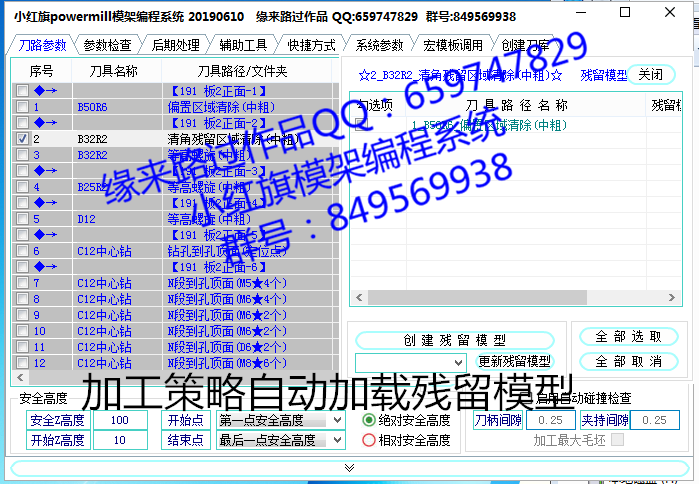Edit the 安全Z高度 value field 100
699x484 pixels.
point(120,420)
